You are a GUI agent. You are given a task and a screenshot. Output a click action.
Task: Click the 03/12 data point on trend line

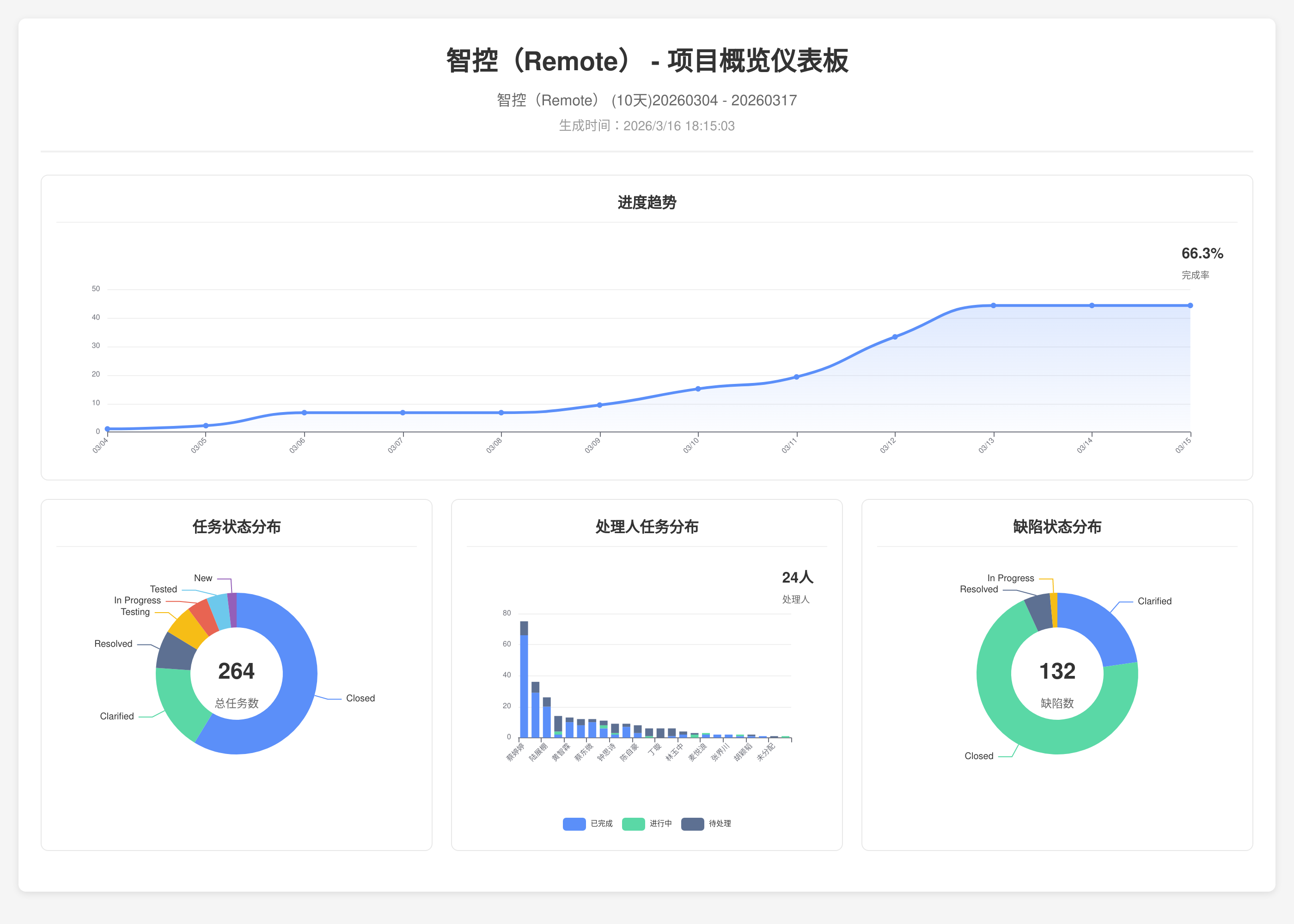coord(895,337)
